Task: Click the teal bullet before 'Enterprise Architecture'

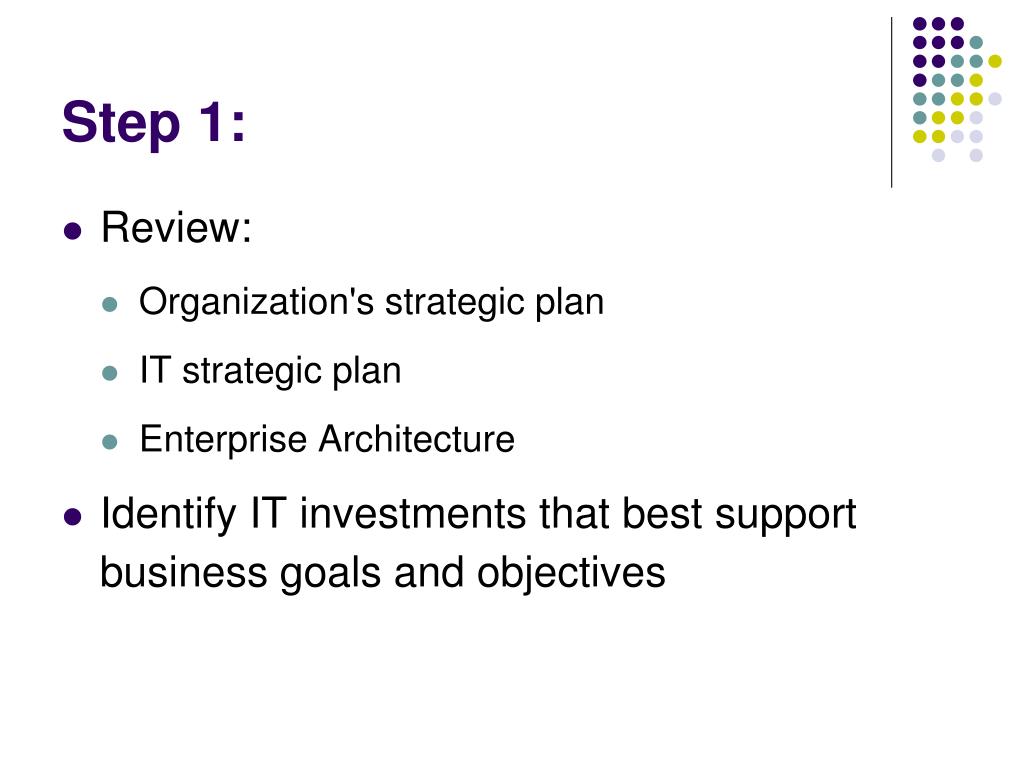Action: [x=110, y=442]
